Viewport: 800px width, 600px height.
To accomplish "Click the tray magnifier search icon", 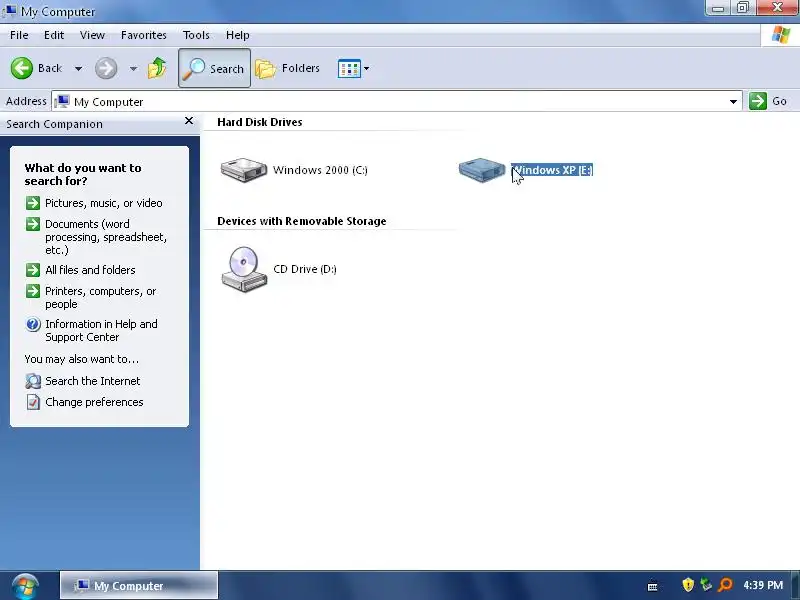I will [x=725, y=585].
